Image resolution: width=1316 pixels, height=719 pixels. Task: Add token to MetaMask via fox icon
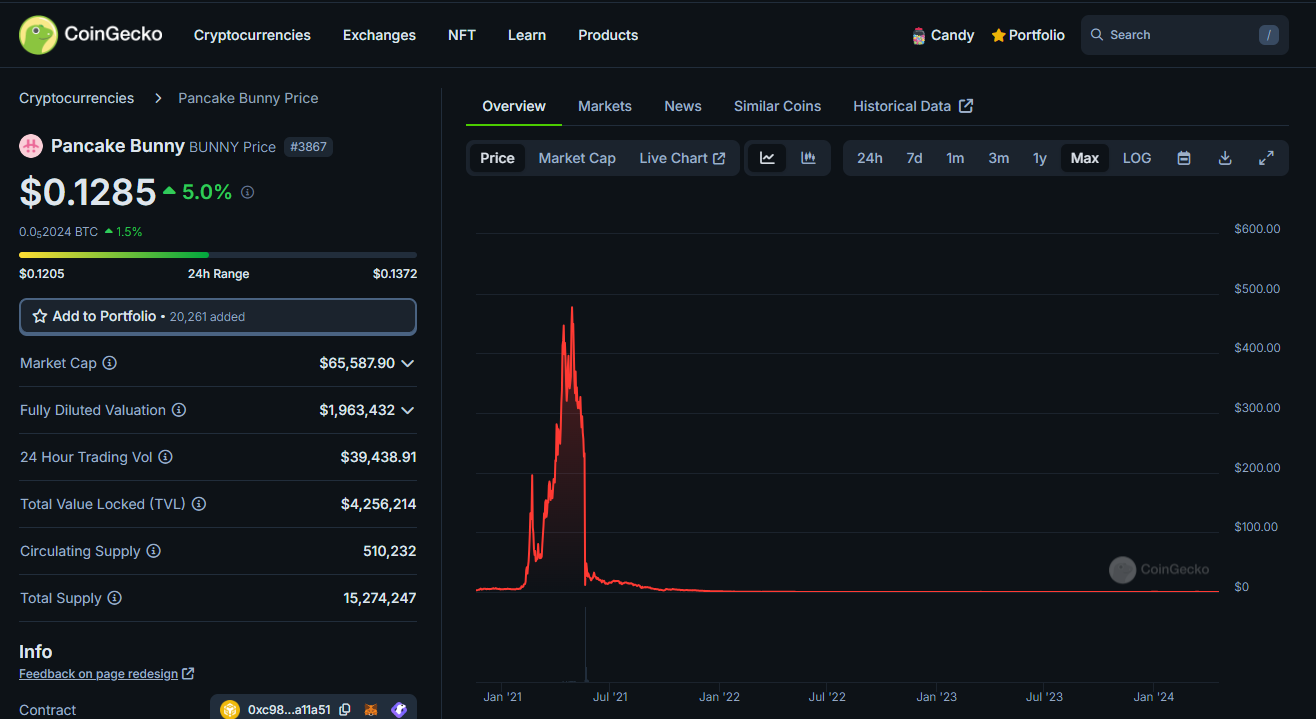pyautogui.click(x=371, y=710)
